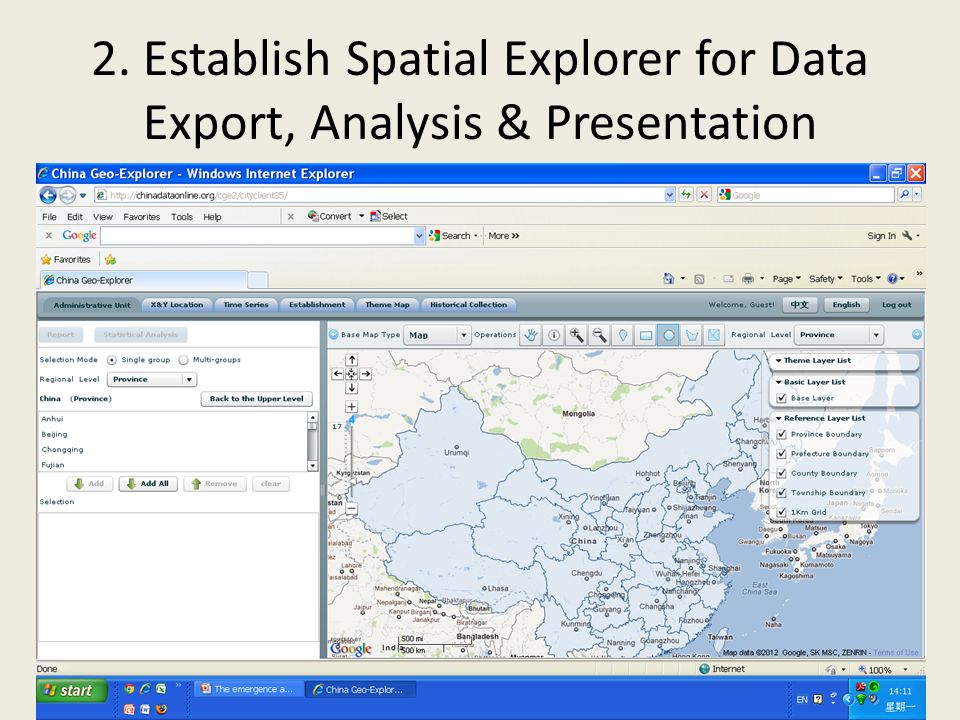Open the Safety menu dropdown

point(825,279)
